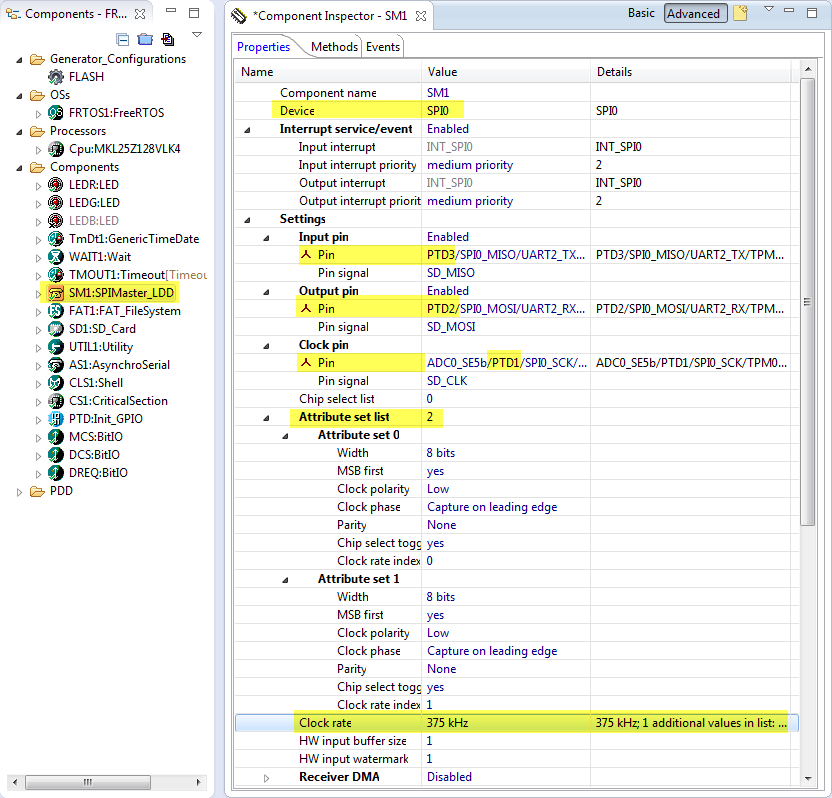Screen dimensions: 832x798
Task: Open the Component Inspector view menu arrow
Action: pos(768,10)
